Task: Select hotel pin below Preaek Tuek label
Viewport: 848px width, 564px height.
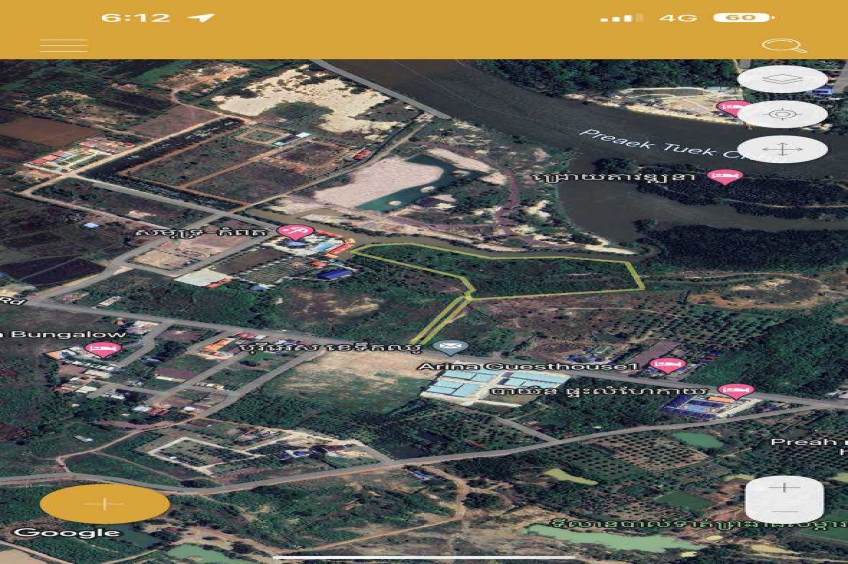Action: point(724,177)
